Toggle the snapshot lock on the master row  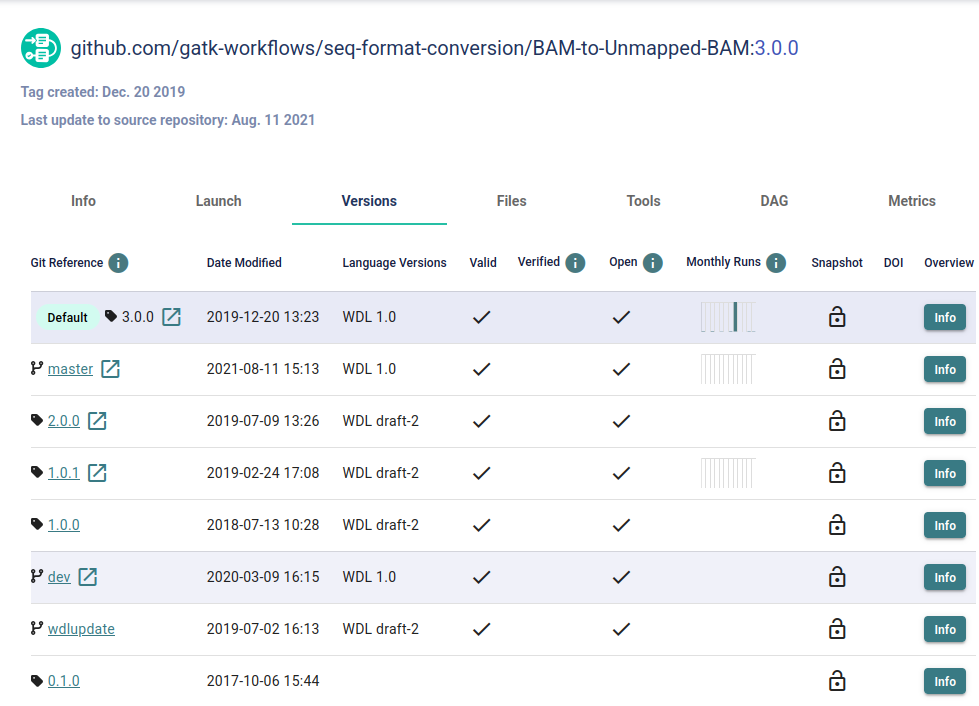pyautogui.click(x=837, y=369)
